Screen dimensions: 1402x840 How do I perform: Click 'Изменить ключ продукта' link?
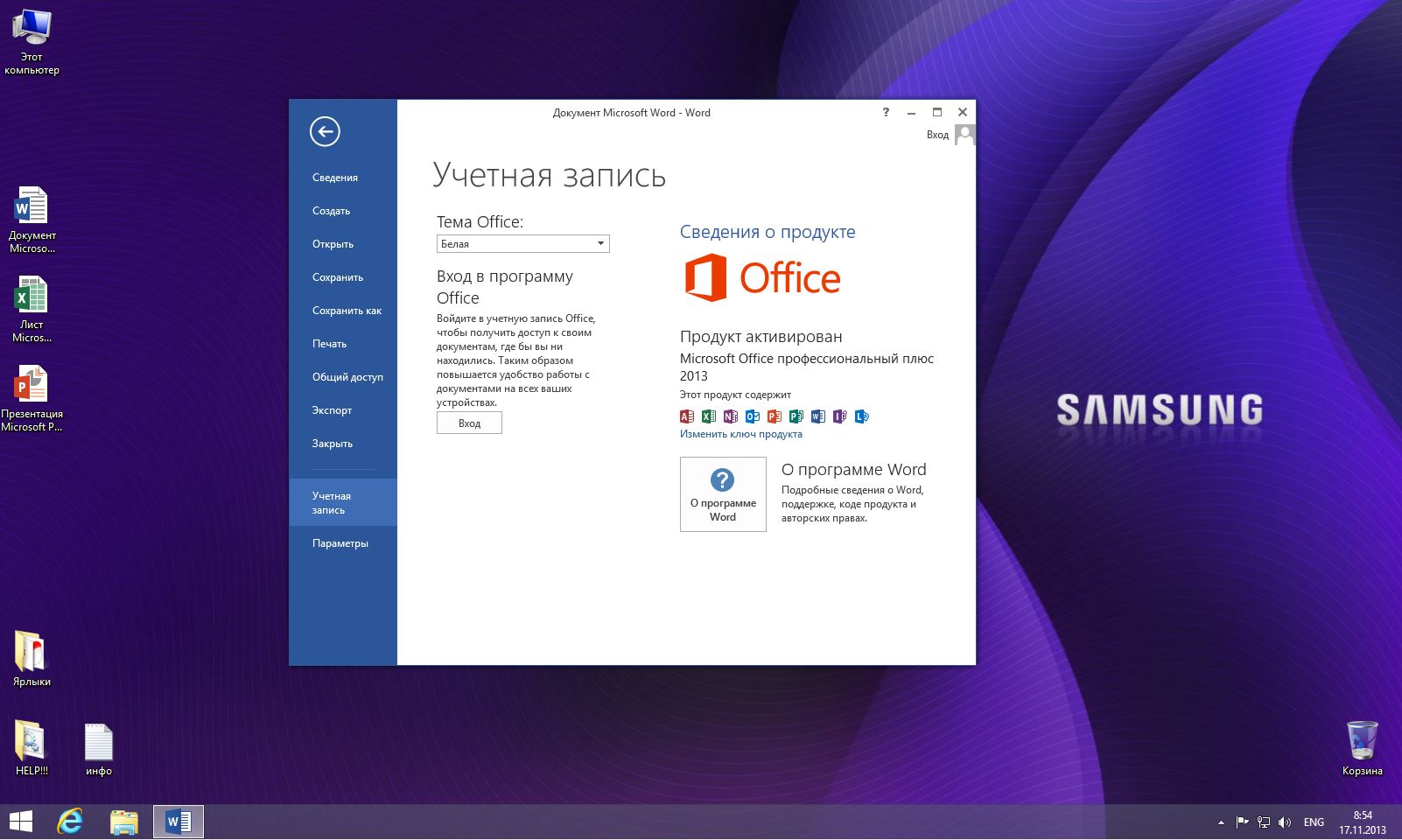pos(740,434)
